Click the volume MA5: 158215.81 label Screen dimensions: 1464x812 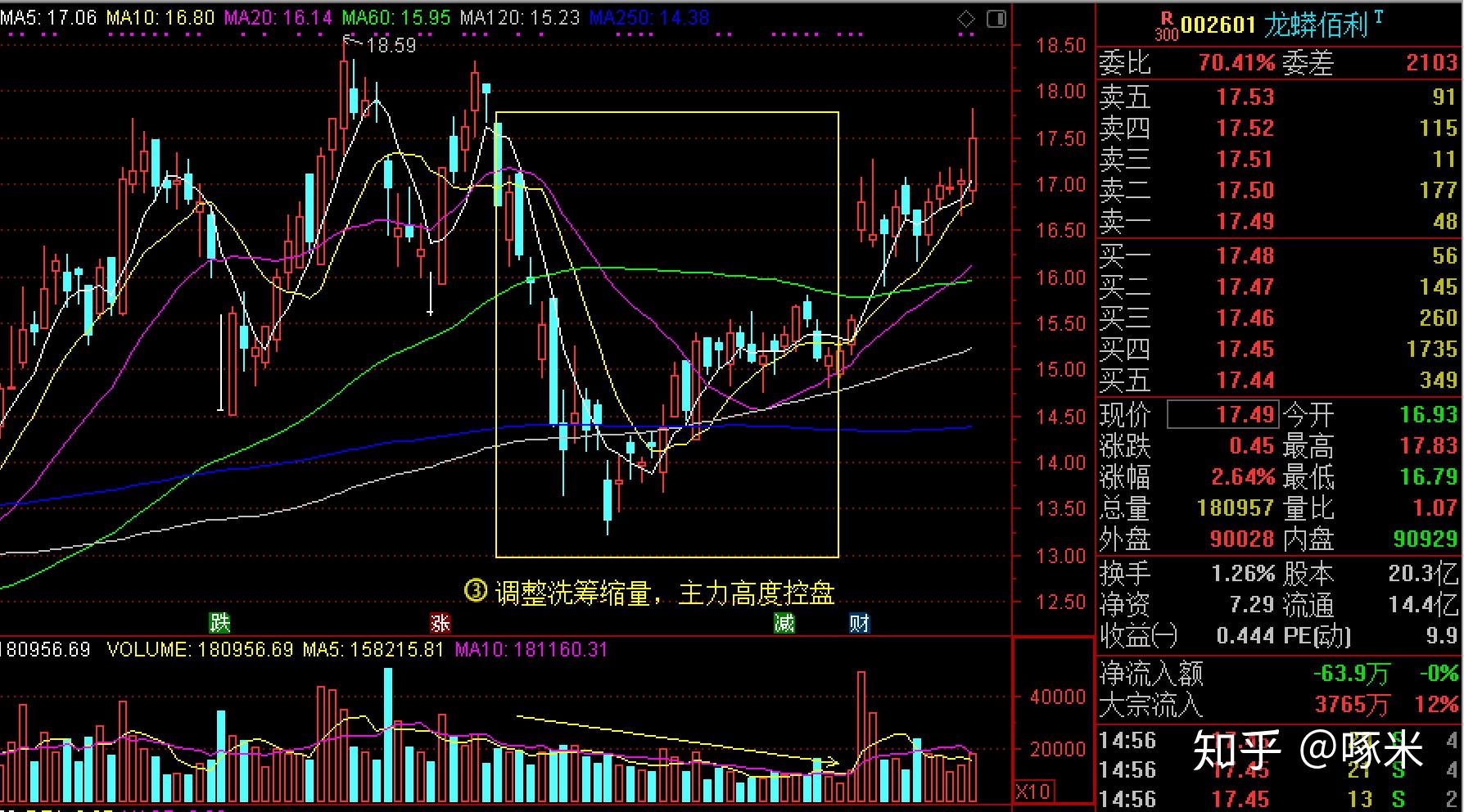click(x=373, y=650)
